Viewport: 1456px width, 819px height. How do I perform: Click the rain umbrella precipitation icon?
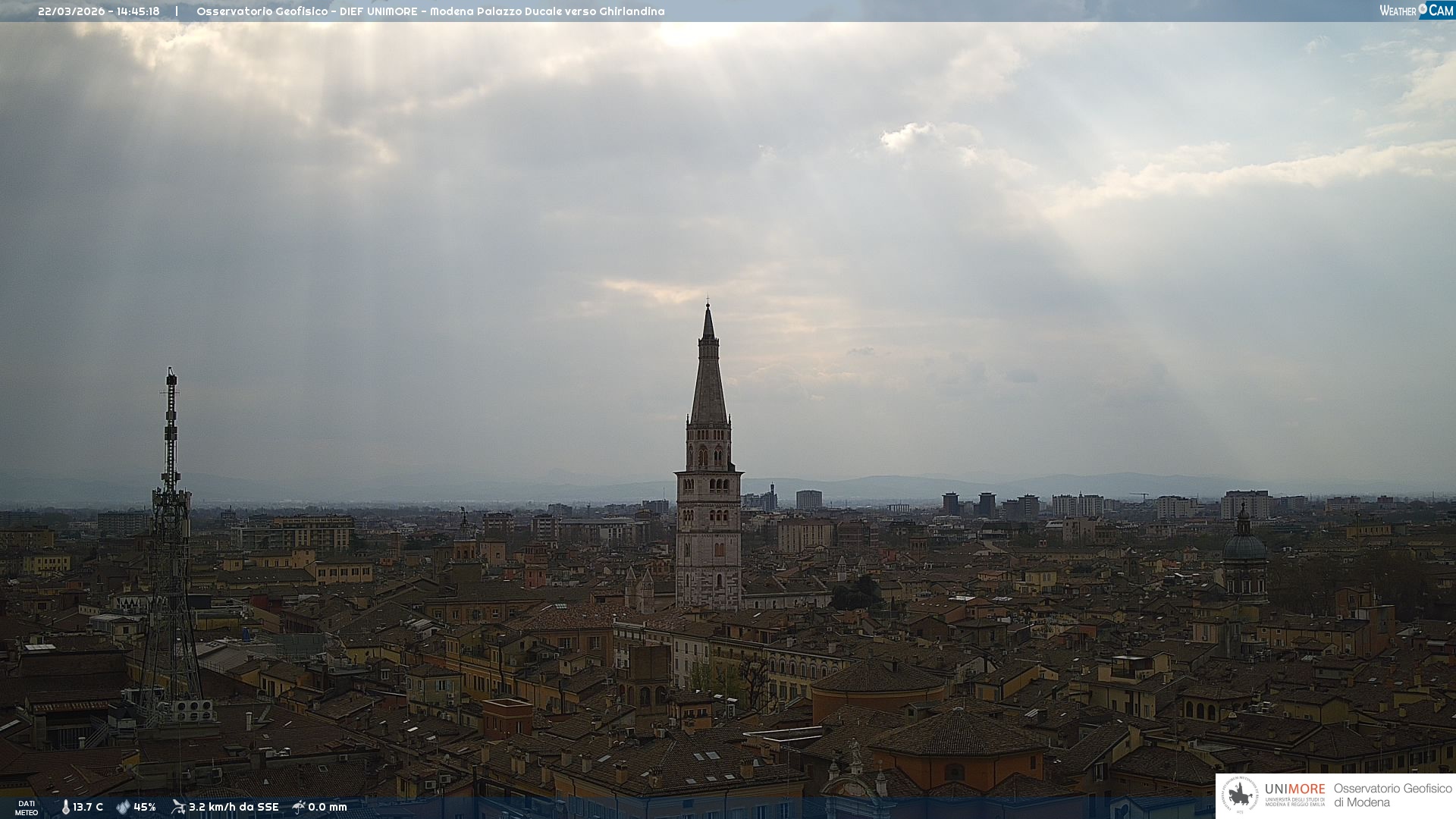point(299,807)
